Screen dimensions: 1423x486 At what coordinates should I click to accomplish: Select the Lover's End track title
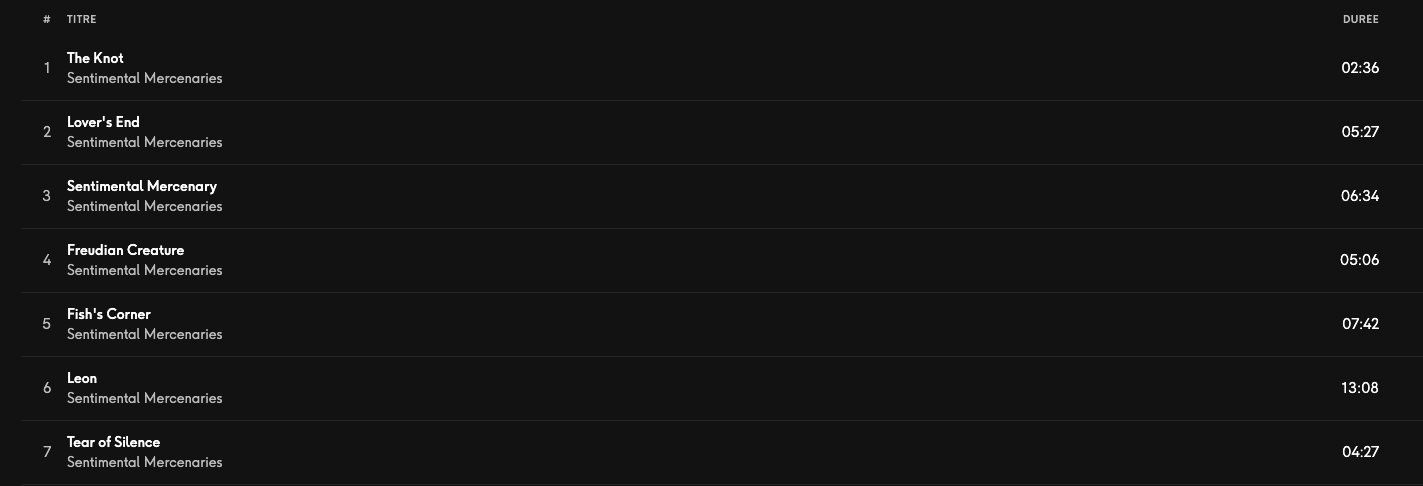(x=103, y=122)
